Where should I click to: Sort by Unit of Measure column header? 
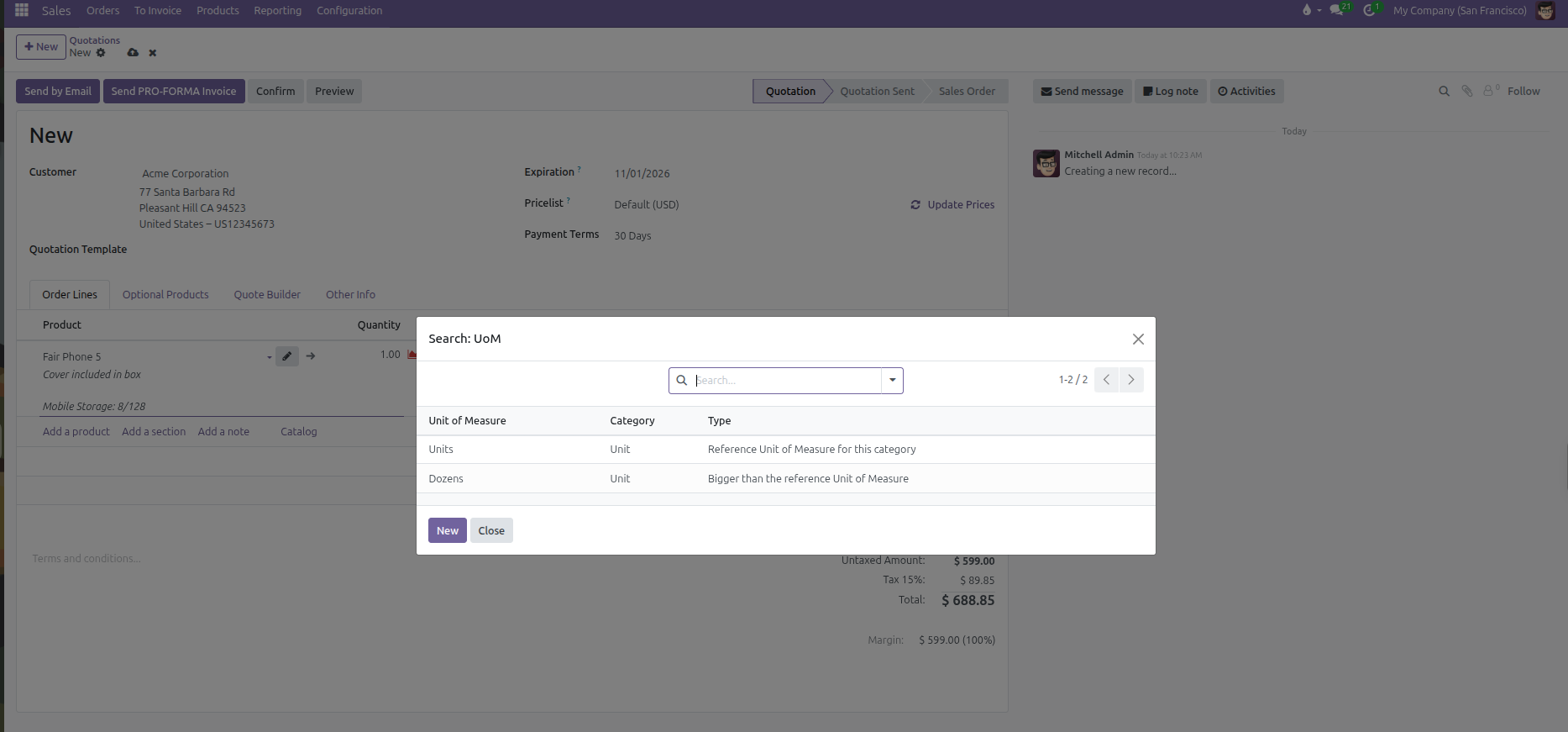[x=467, y=420]
